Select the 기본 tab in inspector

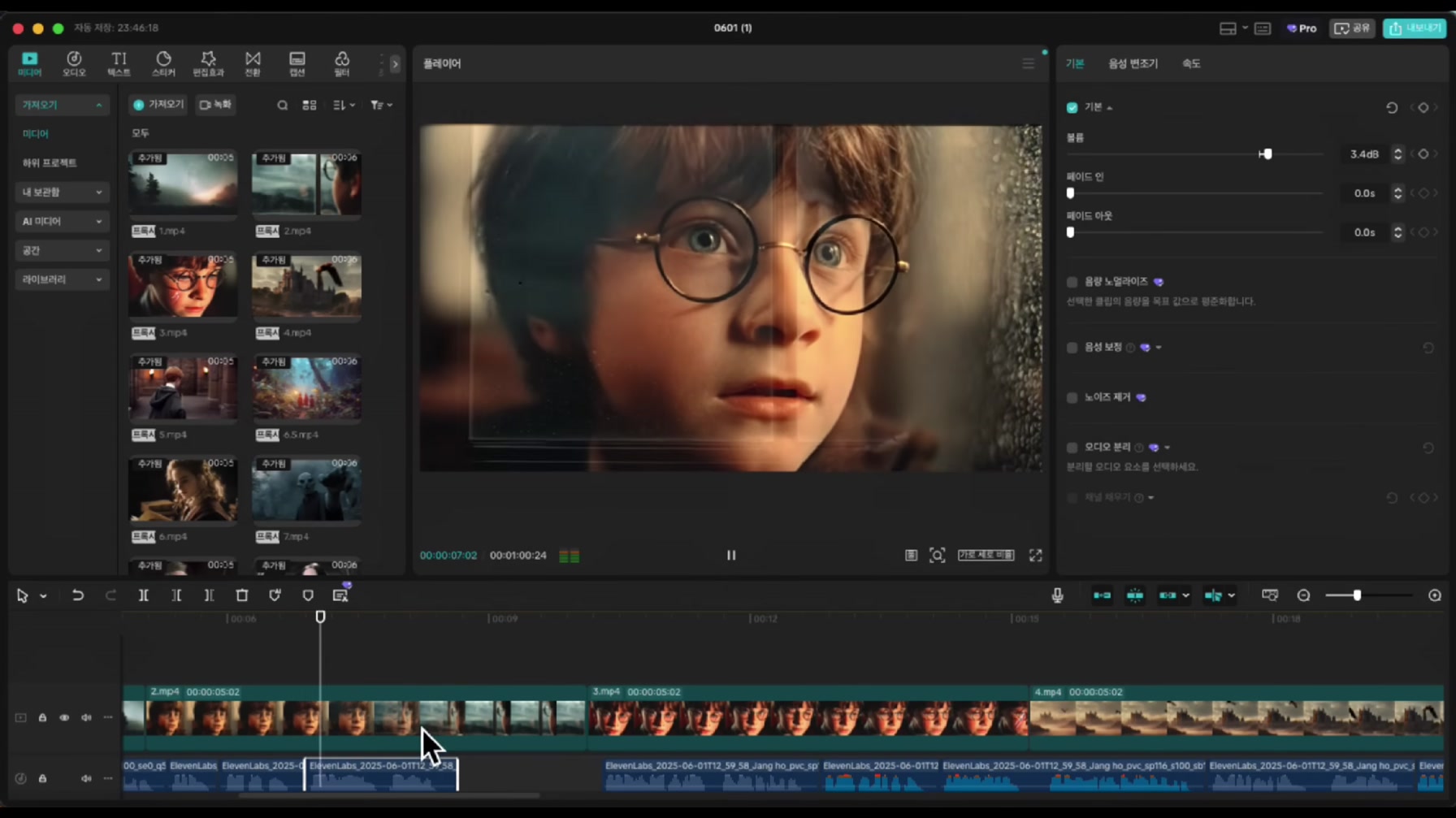click(x=1075, y=63)
